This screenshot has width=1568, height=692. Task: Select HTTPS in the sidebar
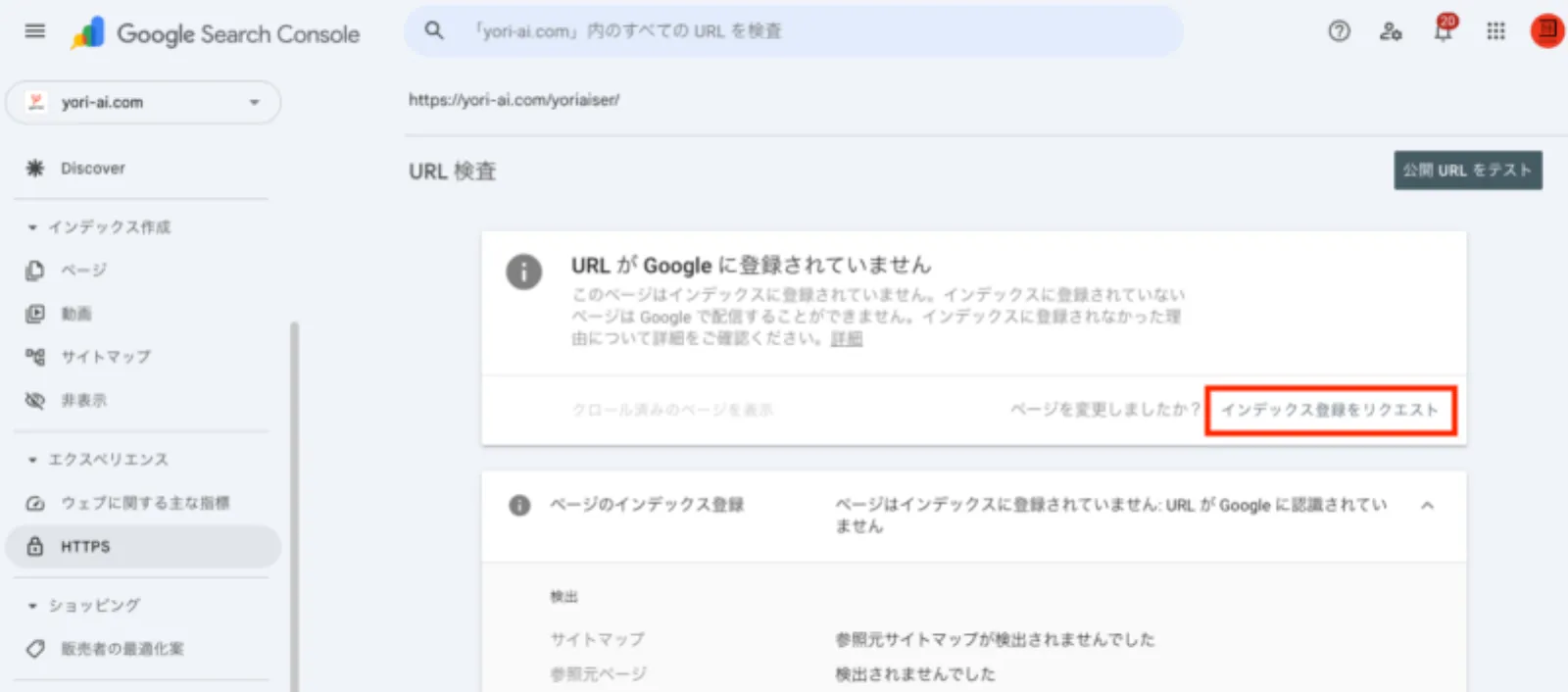click(x=143, y=546)
